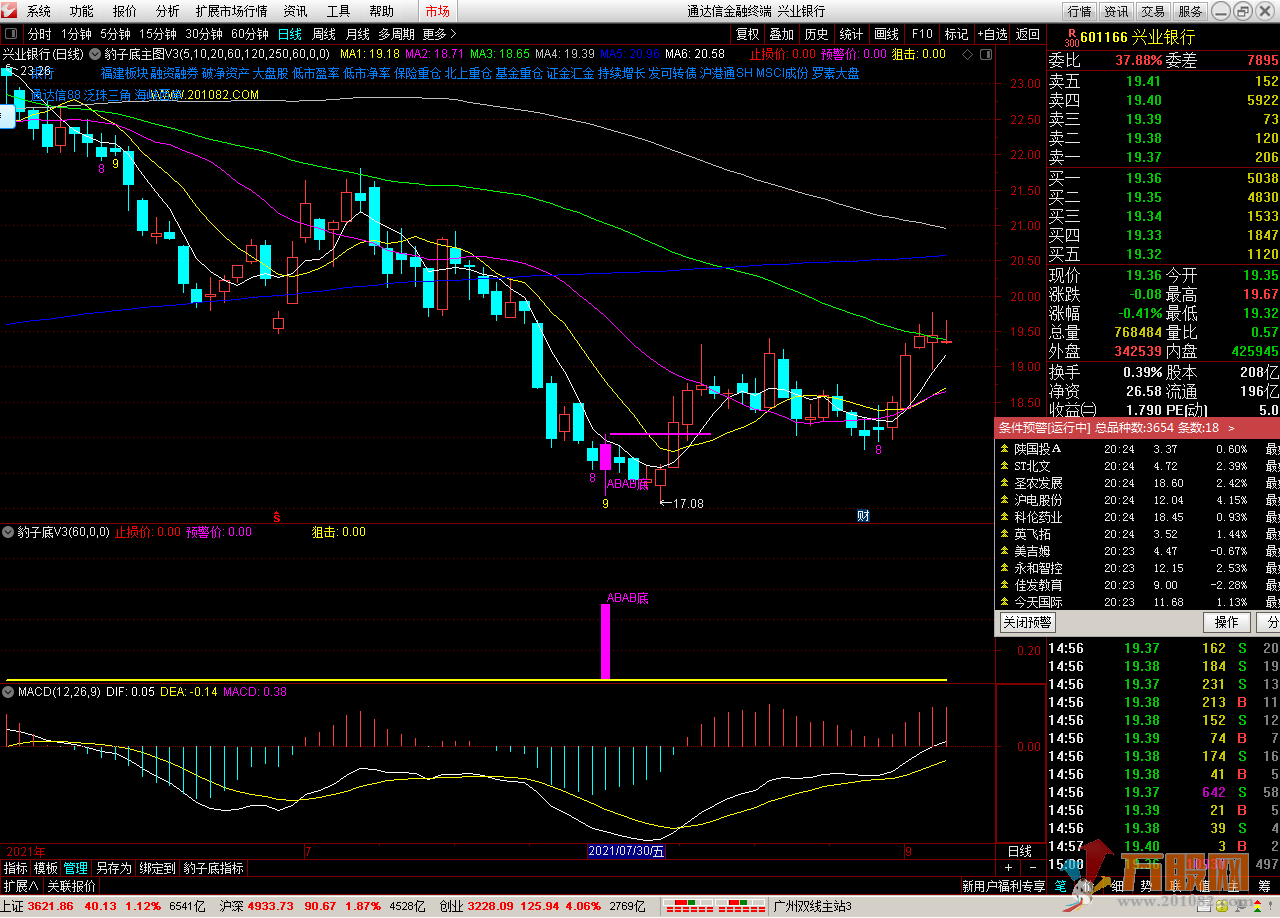Open the 关联报价 tab
Image resolution: width=1280 pixels, height=918 pixels.
click(x=71, y=886)
